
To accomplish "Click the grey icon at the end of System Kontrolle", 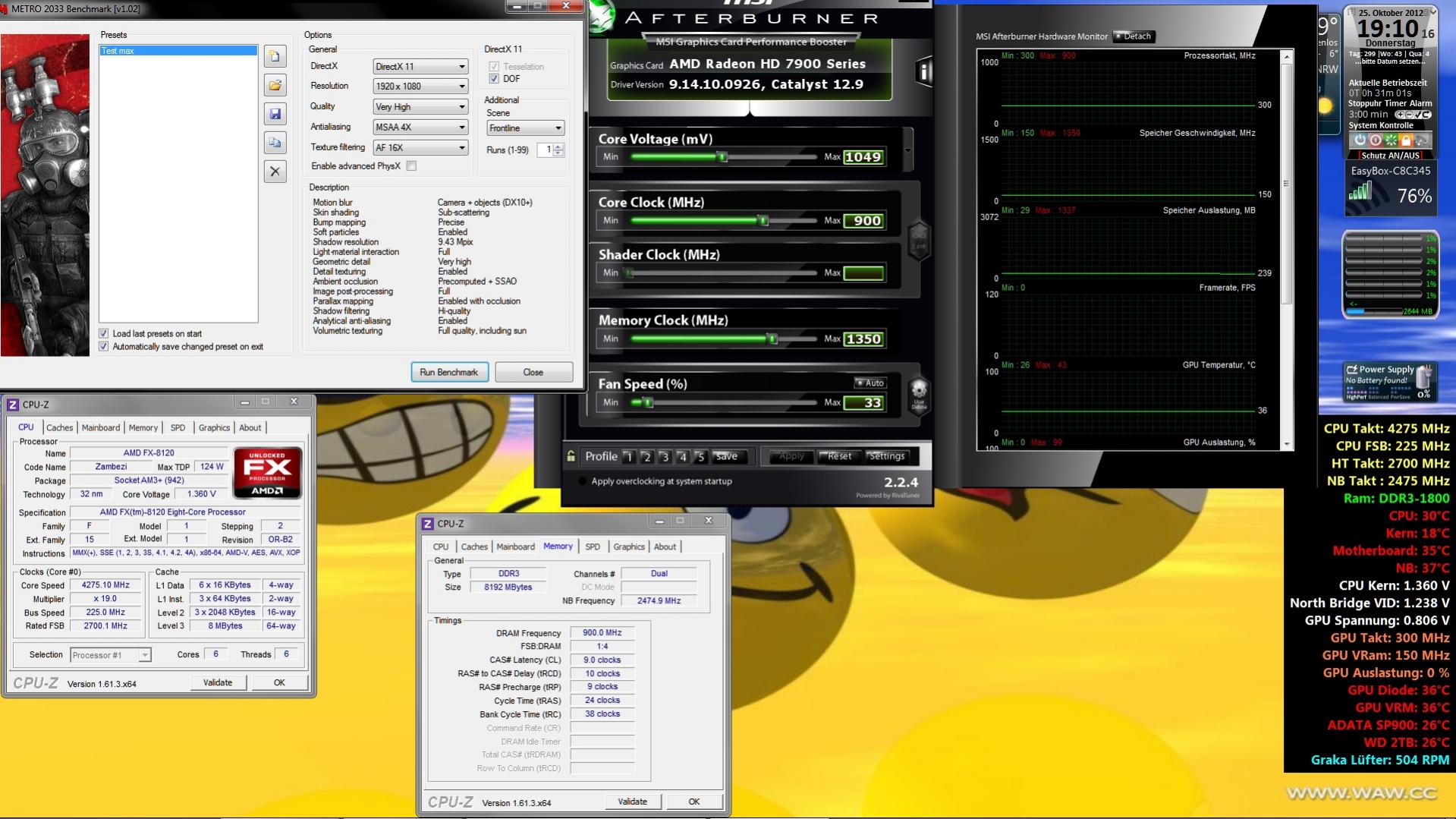I will tap(1422, 140).
